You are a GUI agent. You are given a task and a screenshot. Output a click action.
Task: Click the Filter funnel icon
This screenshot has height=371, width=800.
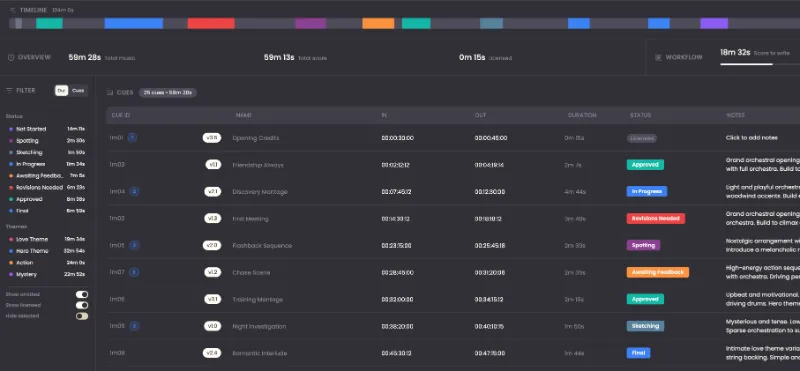click(x=9, y=90)
